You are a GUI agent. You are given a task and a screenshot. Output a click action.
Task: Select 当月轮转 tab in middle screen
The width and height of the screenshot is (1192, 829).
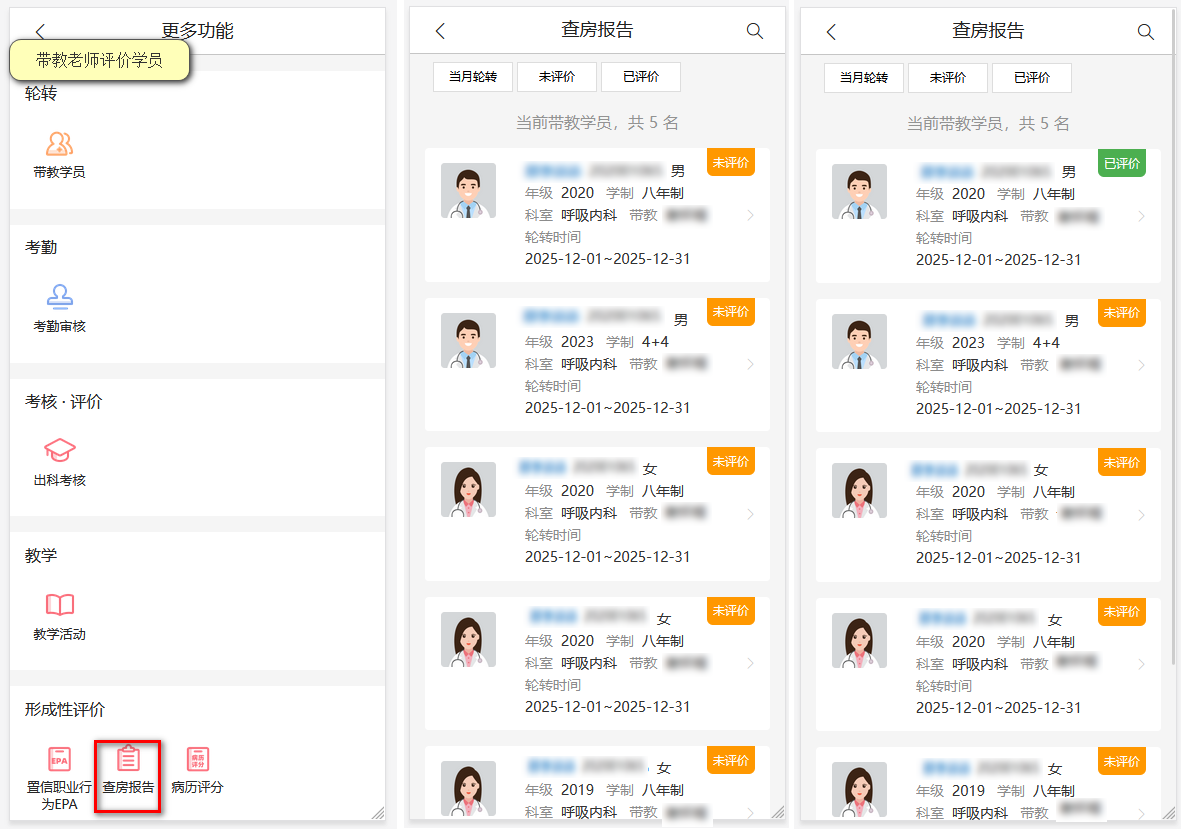tap(473, 77)
